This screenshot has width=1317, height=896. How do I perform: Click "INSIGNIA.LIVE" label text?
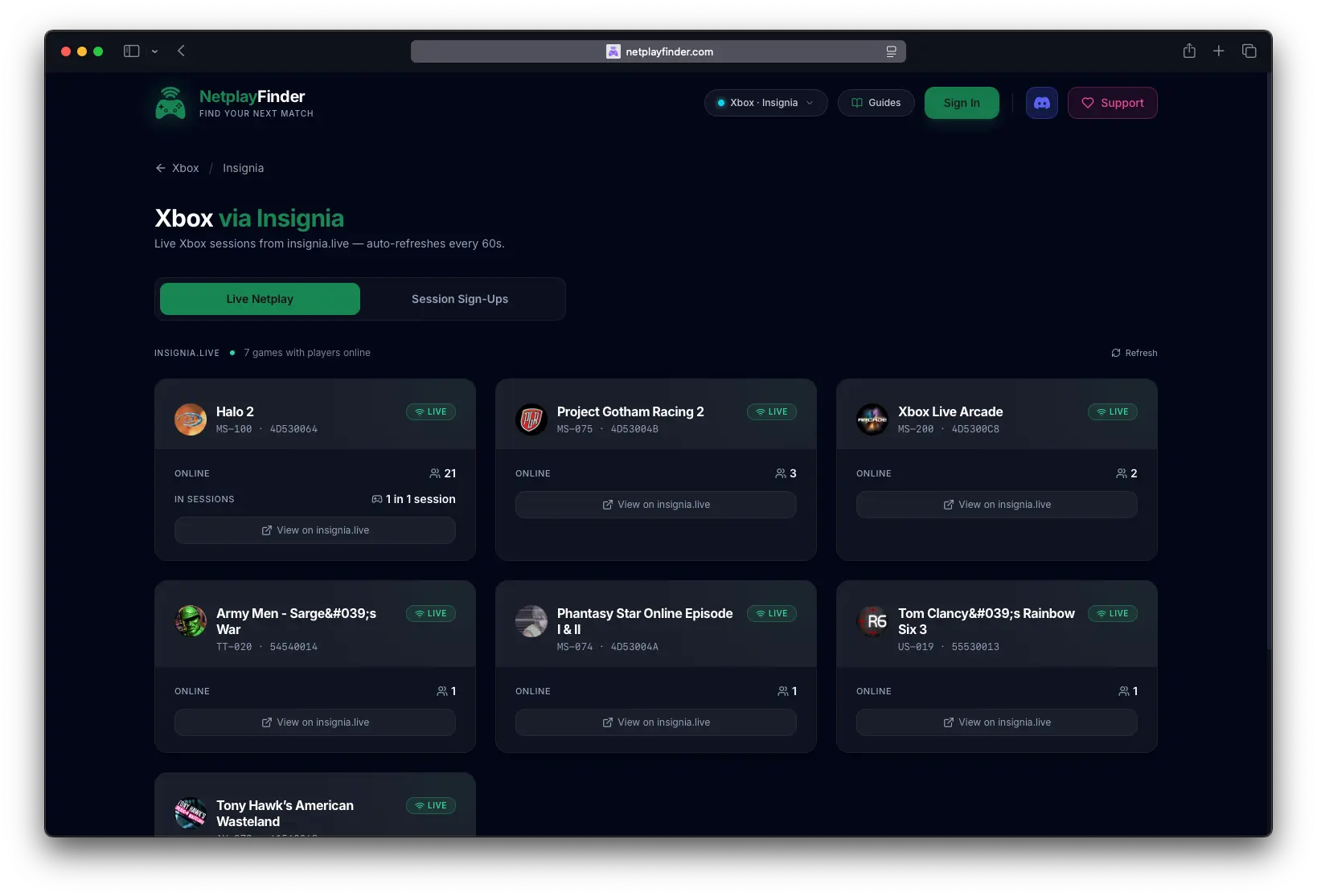[x=187, y=353]
